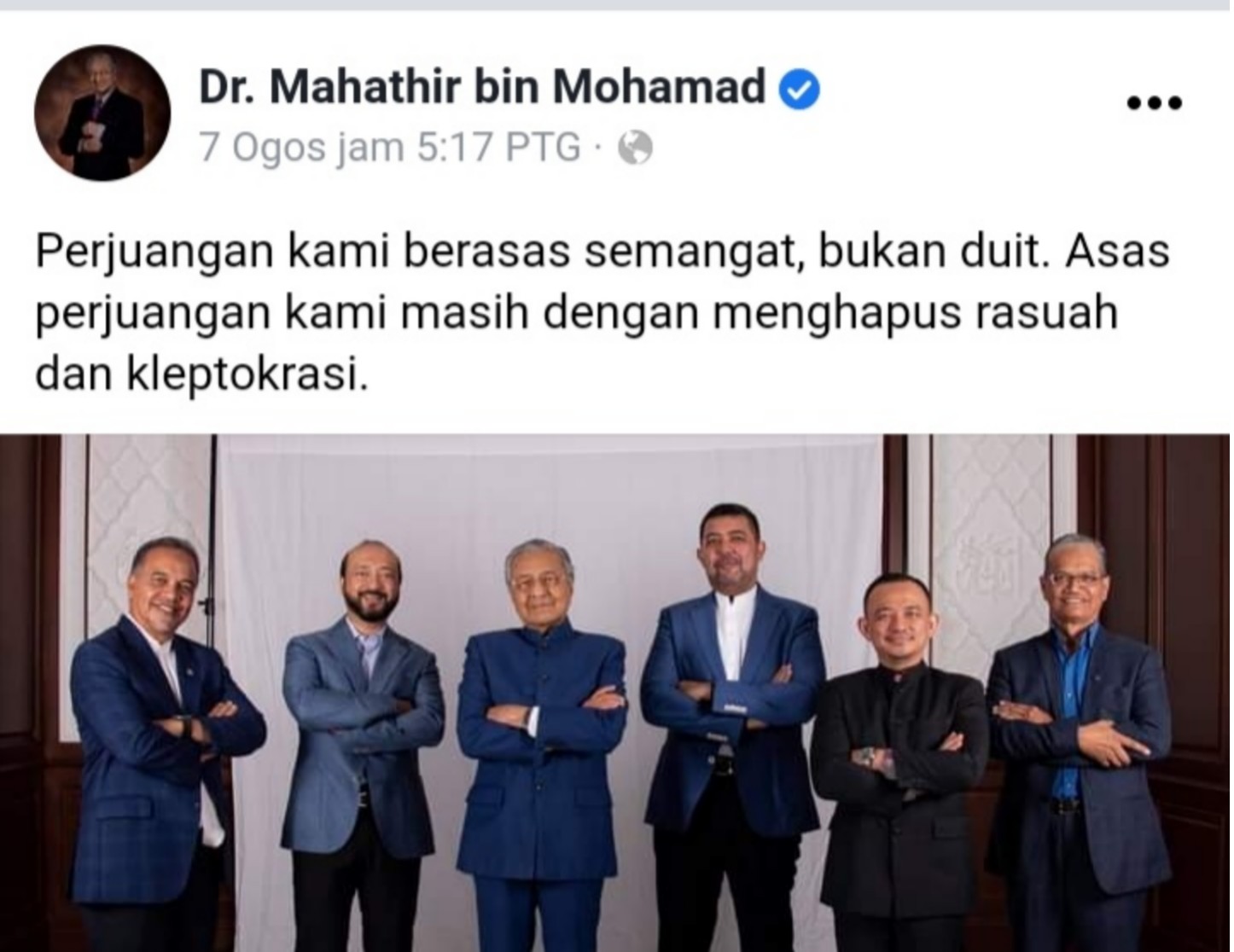Select the post caption text paragraph
This screenshot has height=952, width=1234.
tap(602, 313)
